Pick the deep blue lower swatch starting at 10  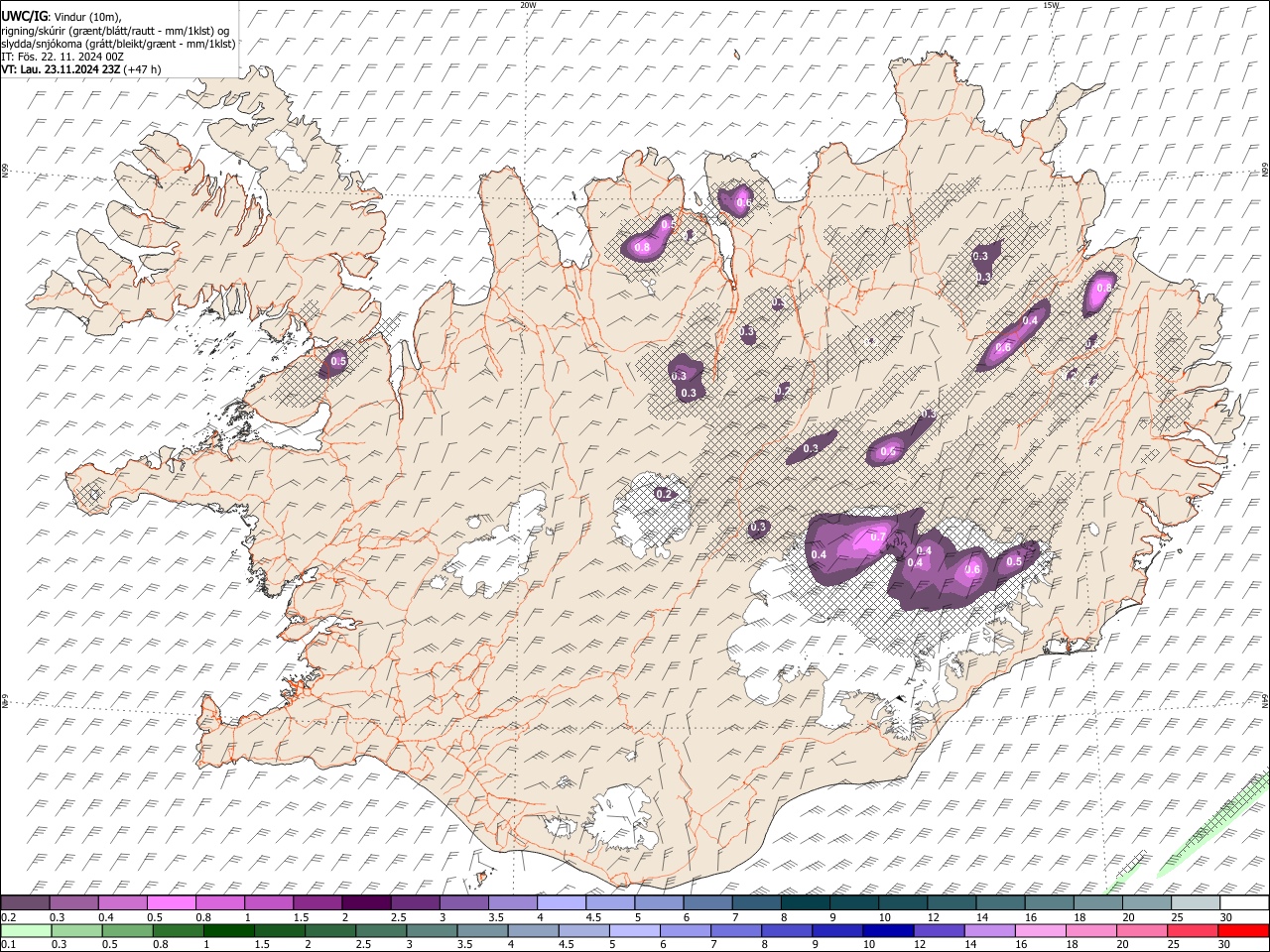888,930
